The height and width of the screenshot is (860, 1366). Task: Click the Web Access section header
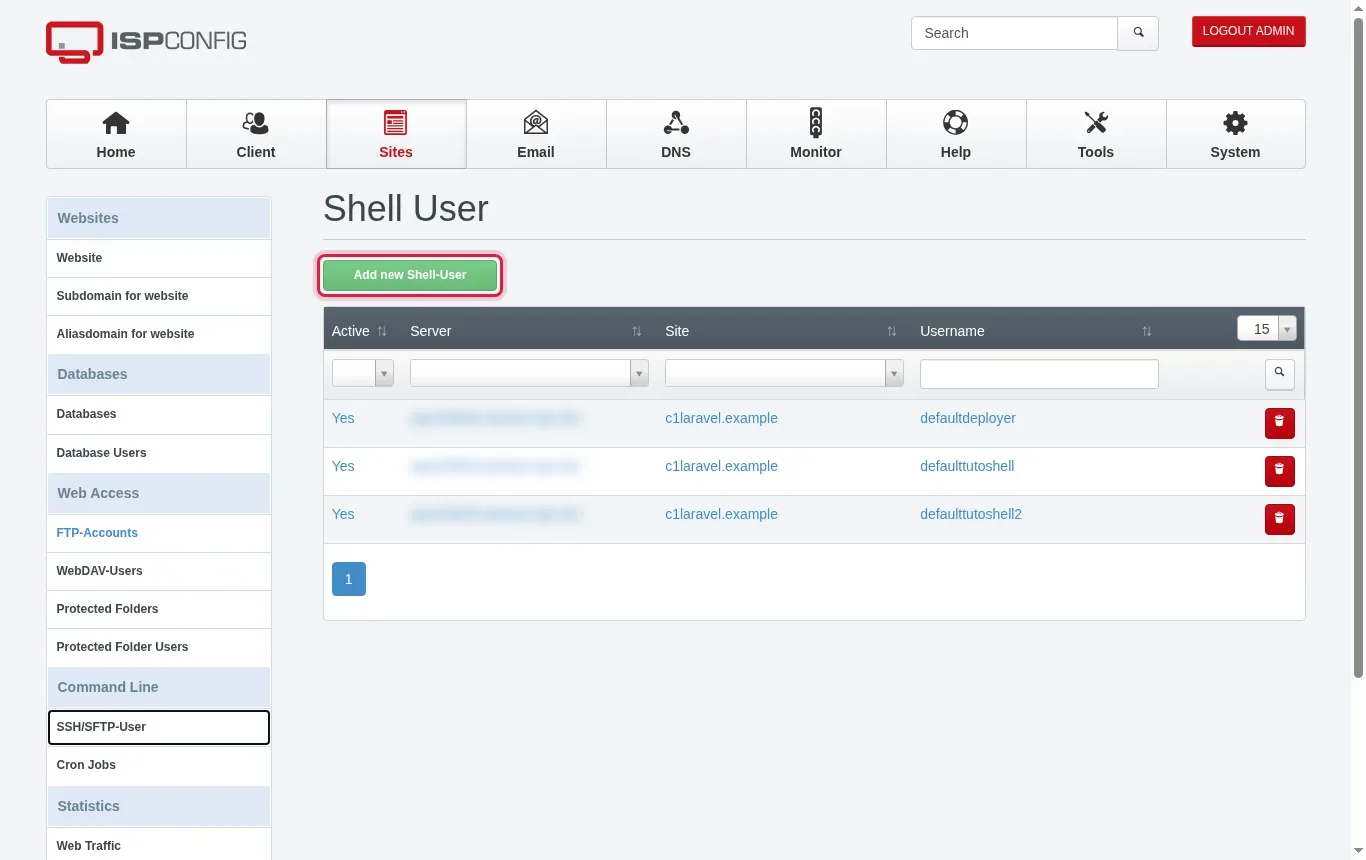point(159,493)
